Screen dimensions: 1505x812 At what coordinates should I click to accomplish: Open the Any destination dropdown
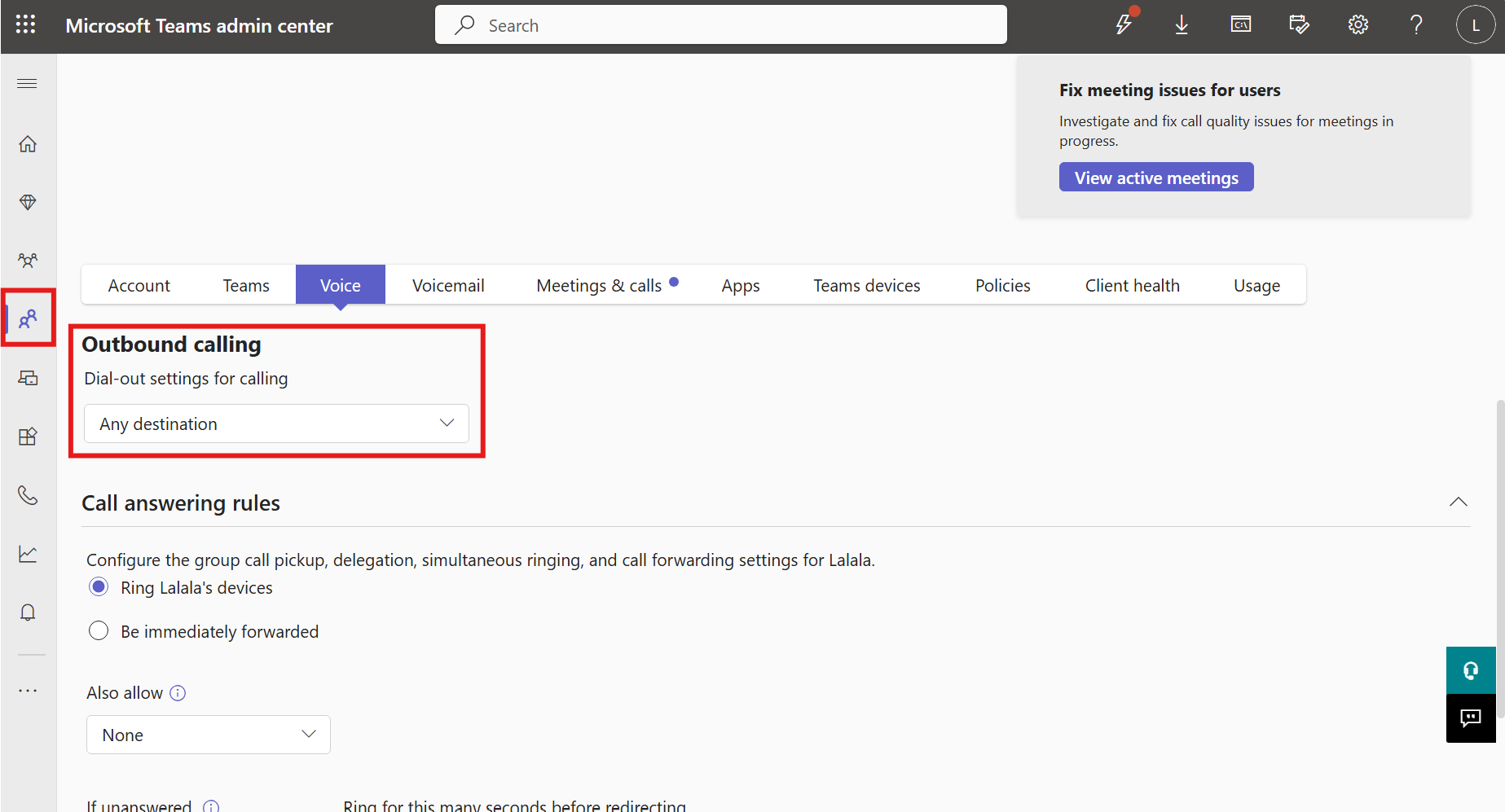click(276, 424)
